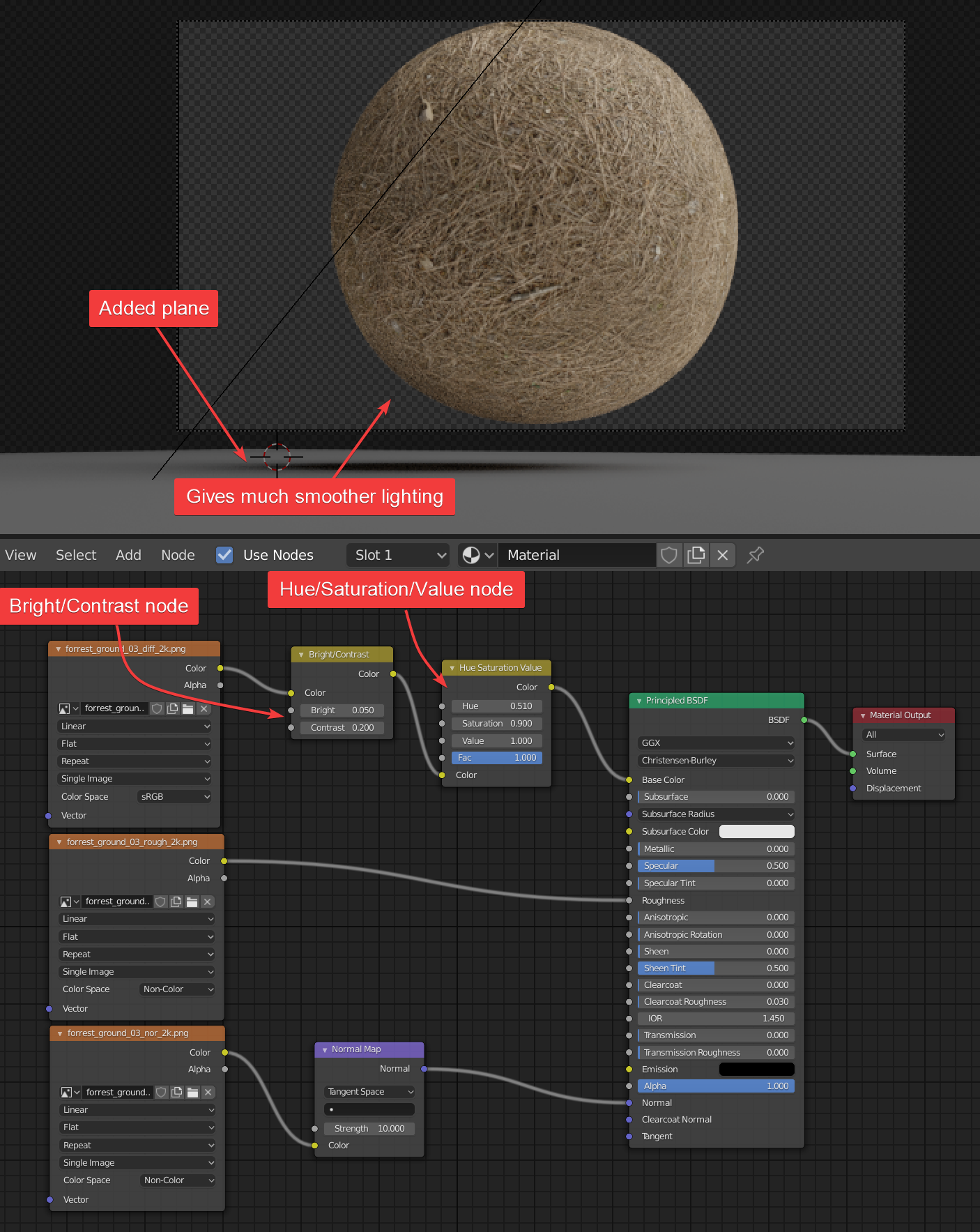
Task: Click the Alpha slider in Principled BSDF
Action: coord(717,1086)
